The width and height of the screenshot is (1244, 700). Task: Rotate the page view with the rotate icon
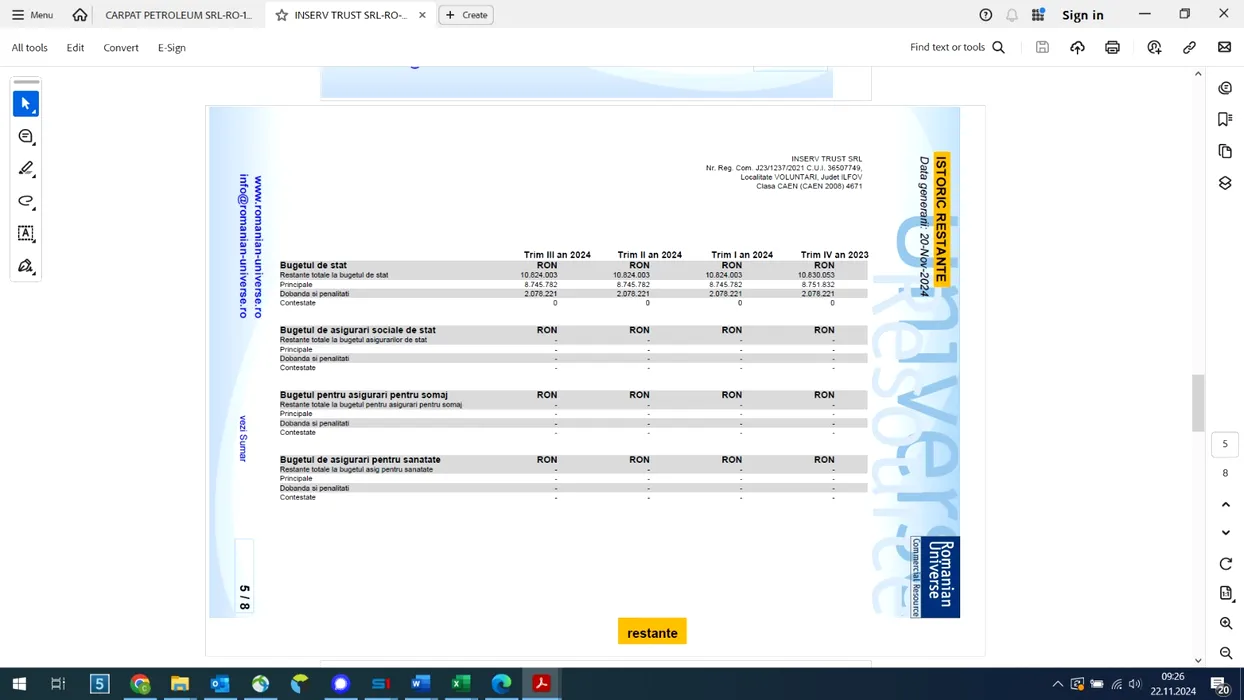(1226, 564)
